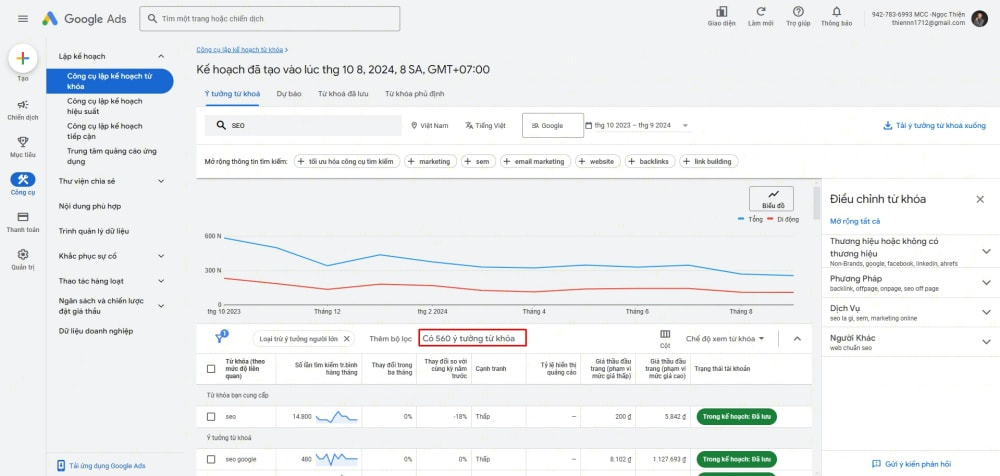Click Tải ý tưởng từ khóa xuống
This screenshot has height=476, width=1000.
tap(934, 126)
